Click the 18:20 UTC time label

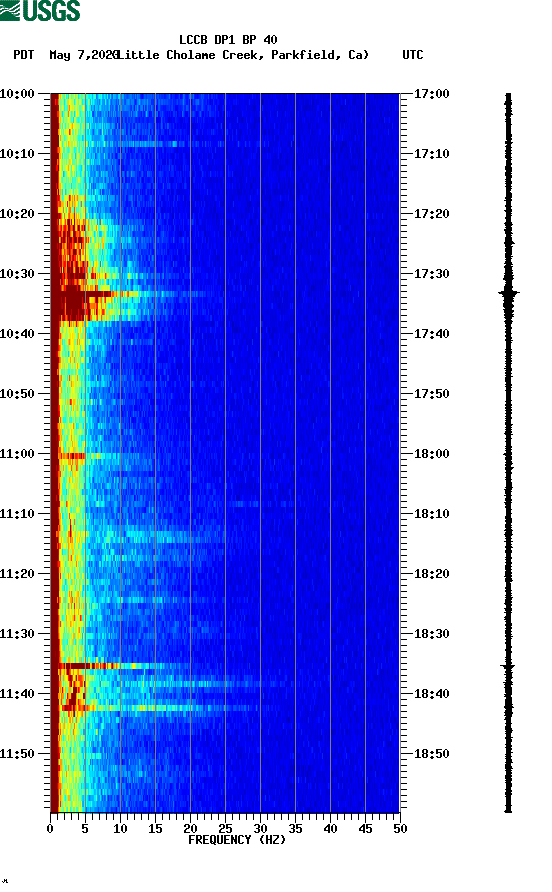432,574
